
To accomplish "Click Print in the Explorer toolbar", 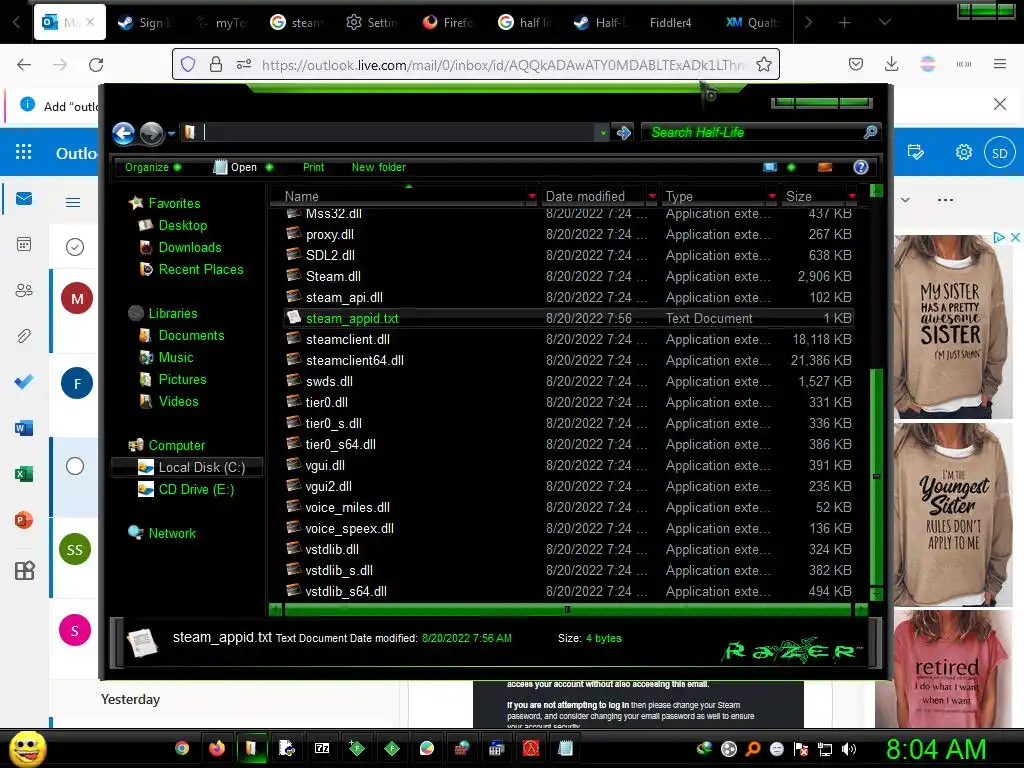I will tap(313, 167).
